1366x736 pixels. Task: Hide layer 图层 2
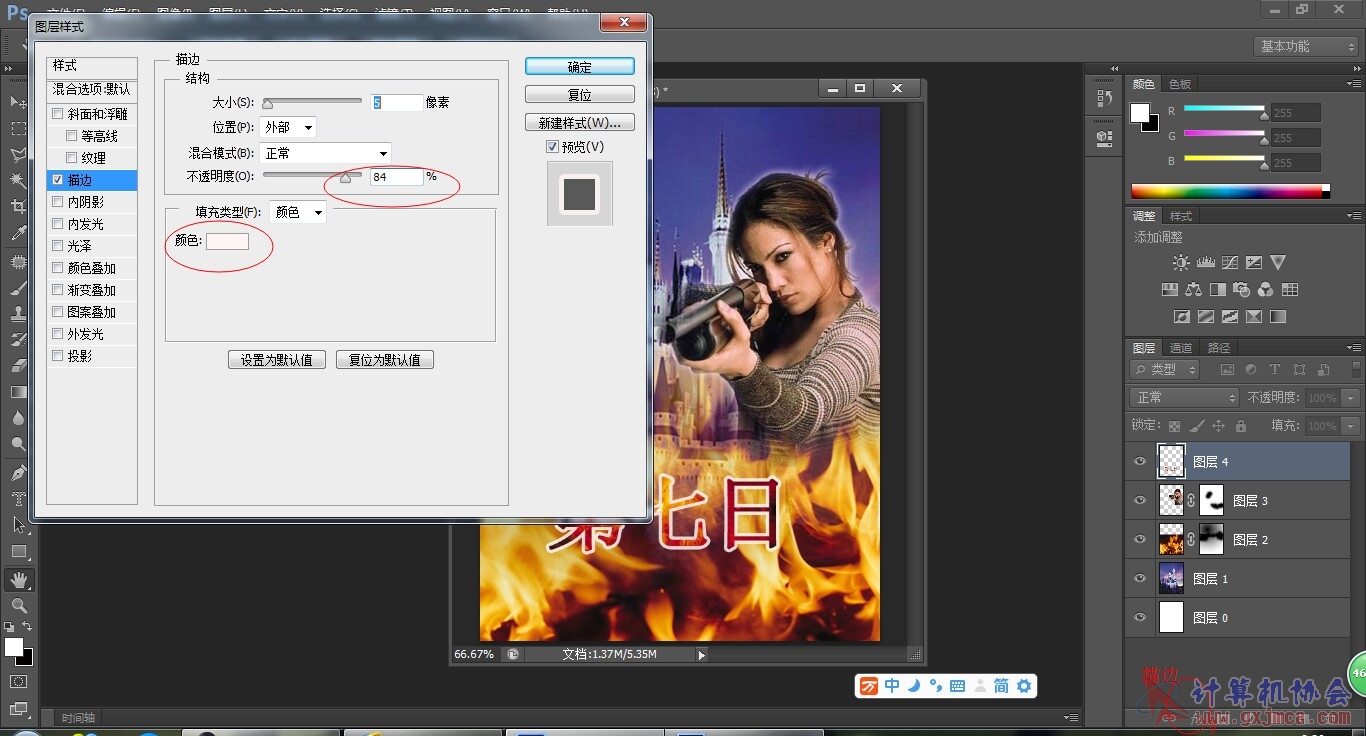click(1140, 540)
